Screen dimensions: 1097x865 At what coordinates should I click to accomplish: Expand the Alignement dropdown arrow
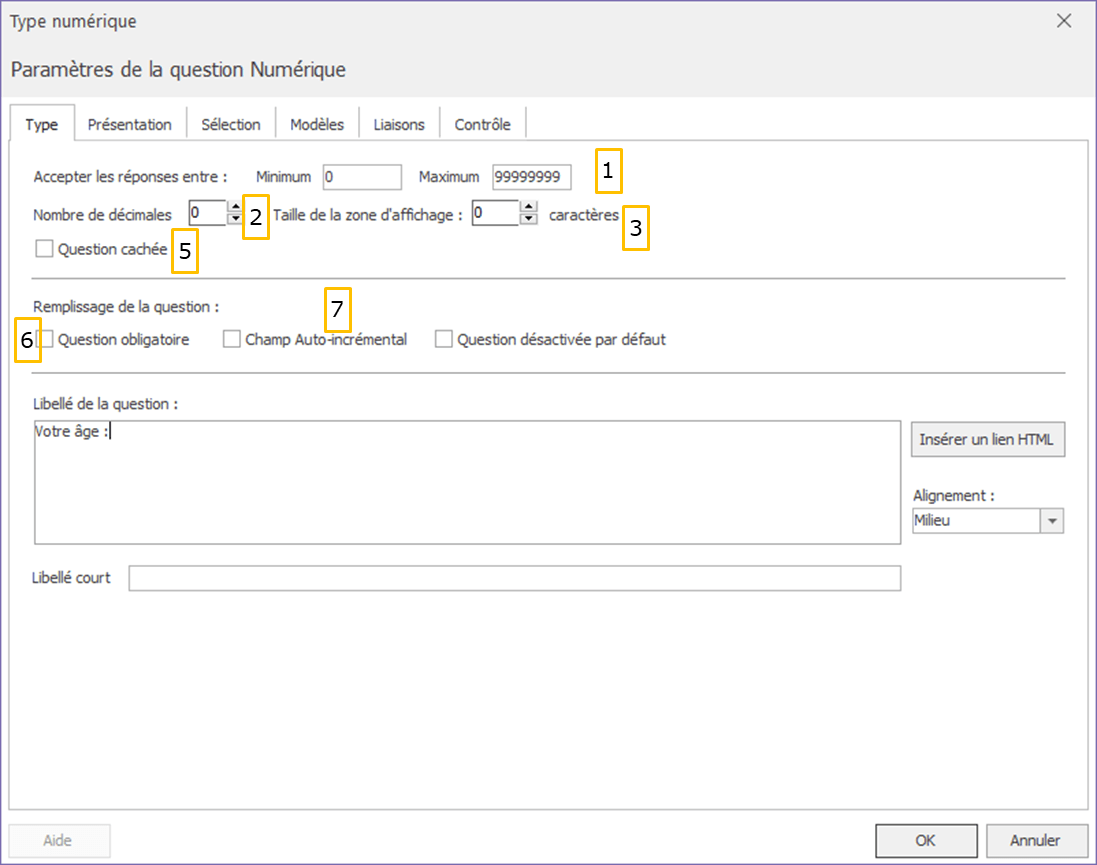pos(1052,521)
